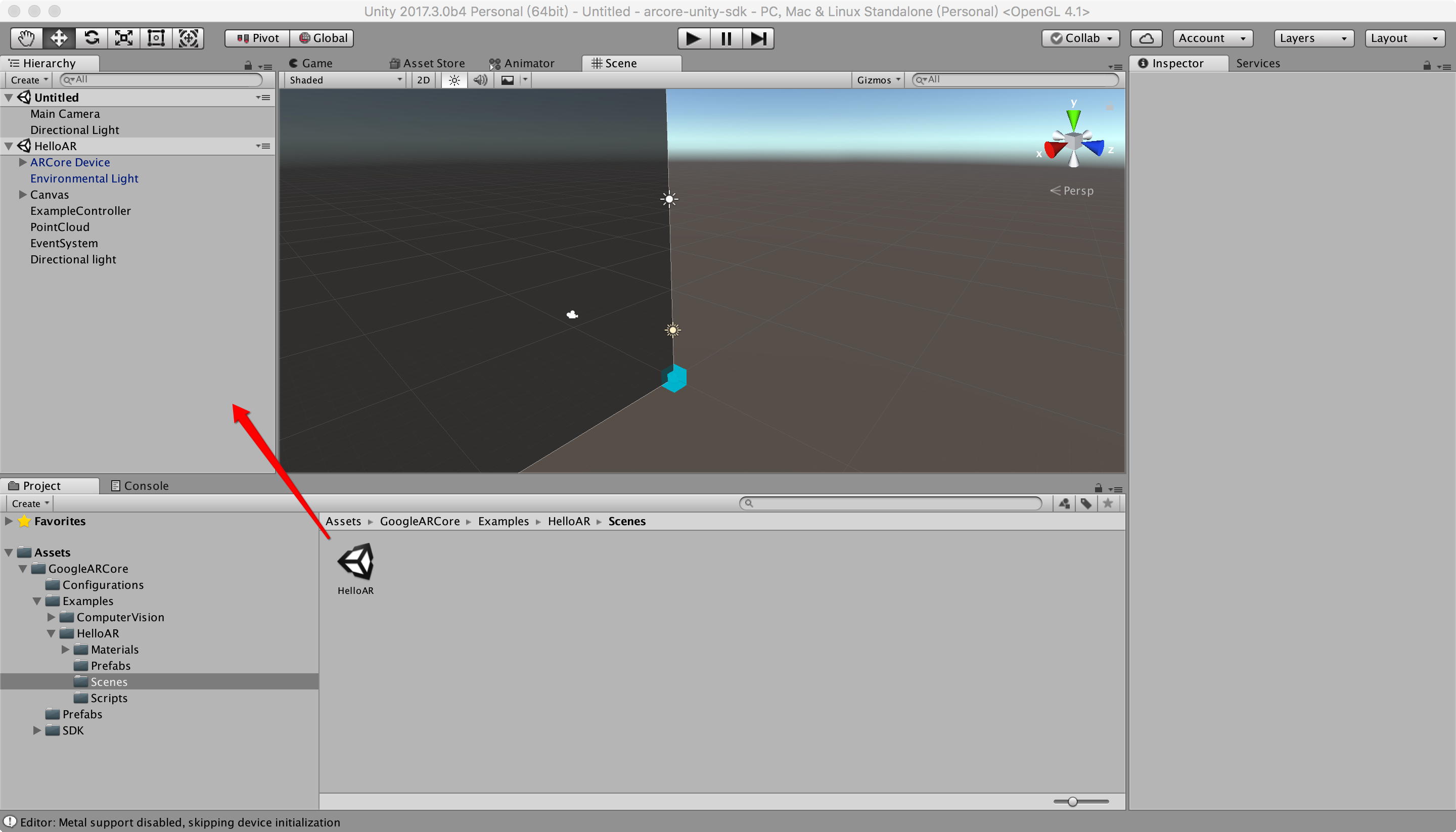Mute scene audio
The height and width of the screenshot is (832, 1456).
point(480,80)
